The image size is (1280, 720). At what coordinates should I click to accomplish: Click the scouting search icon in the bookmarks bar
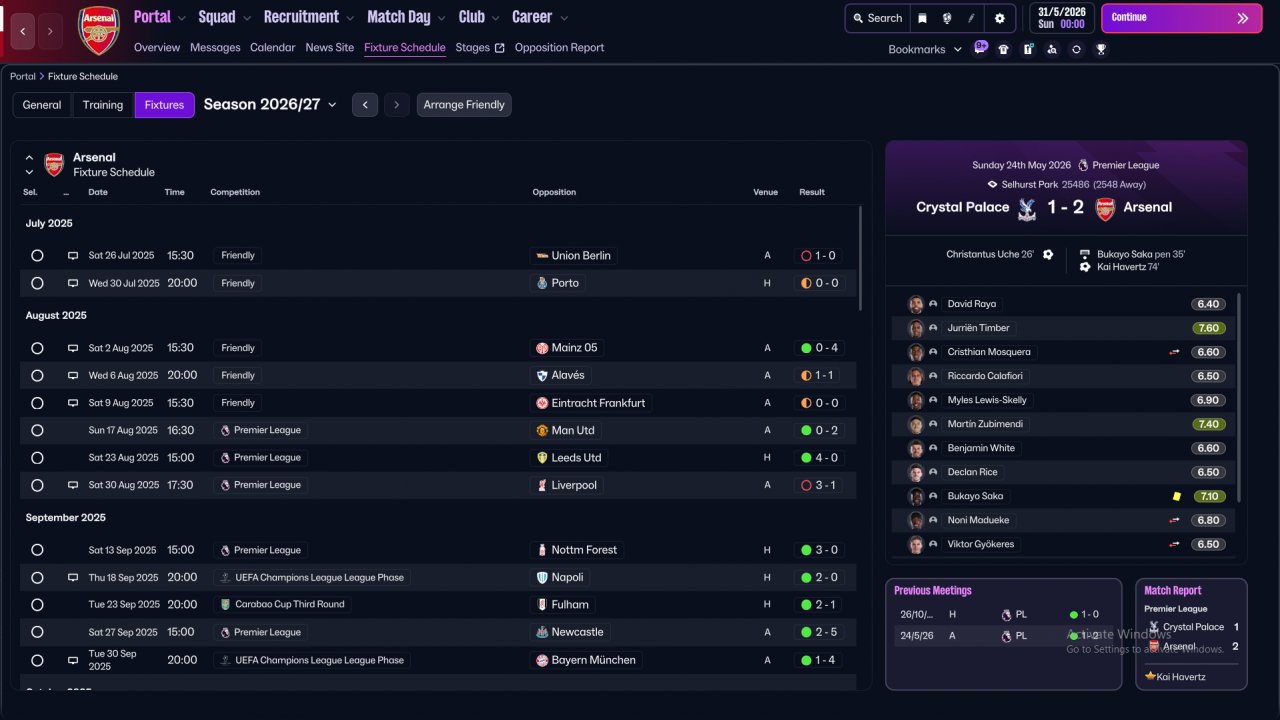point(1052,49)
